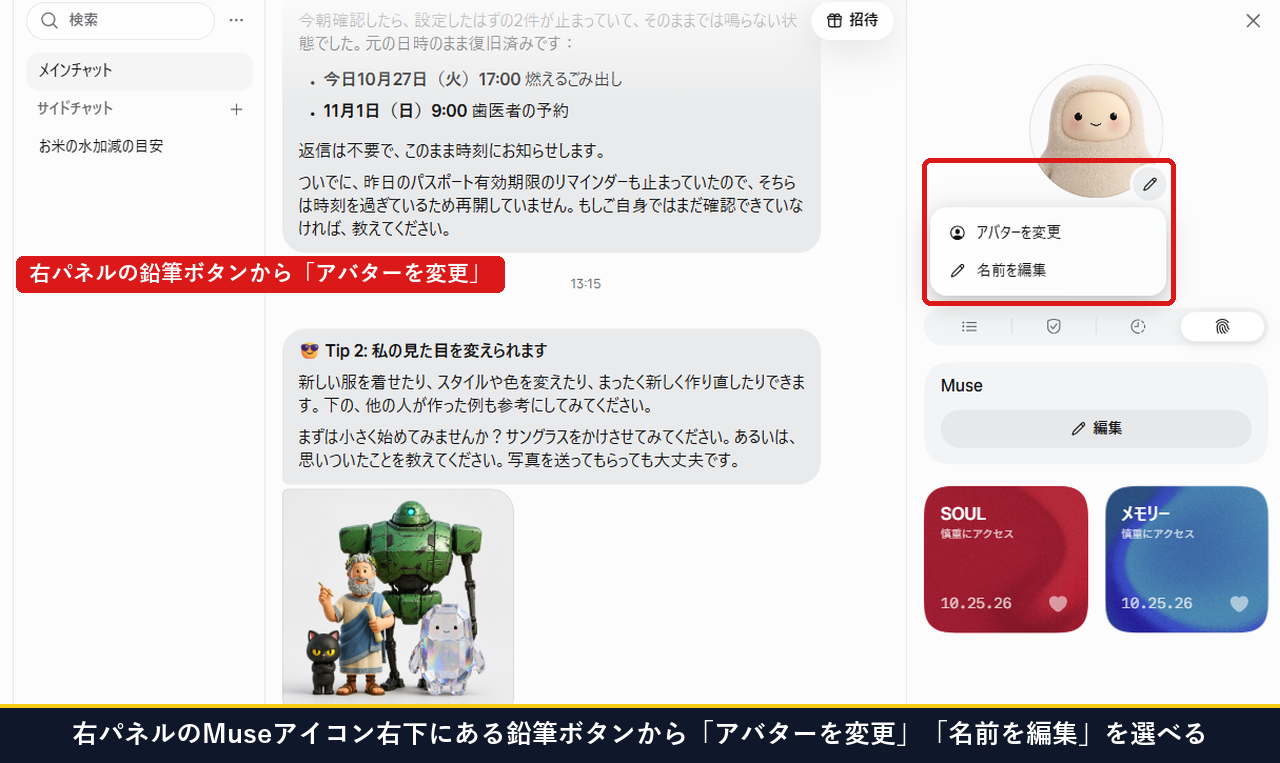Click the gift icon in 招待 button
Screen dimensions: 1280x763
pyautogui.click(x=835, y=21)
